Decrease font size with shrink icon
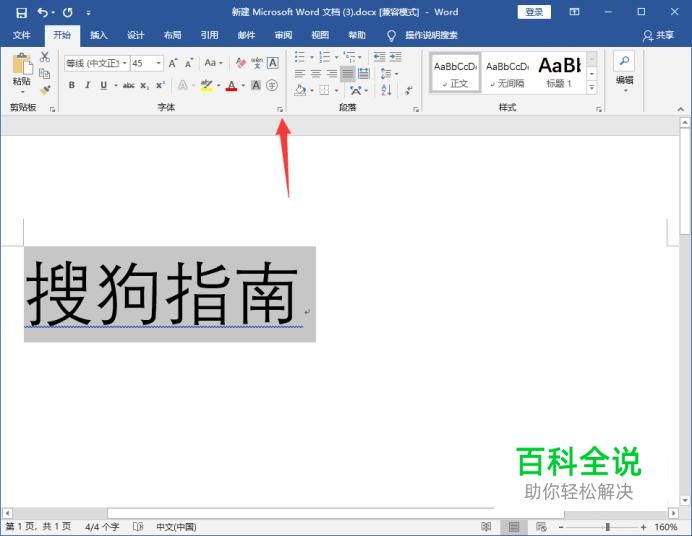This screenshot has width=692, height=536. tap(189, 63)
